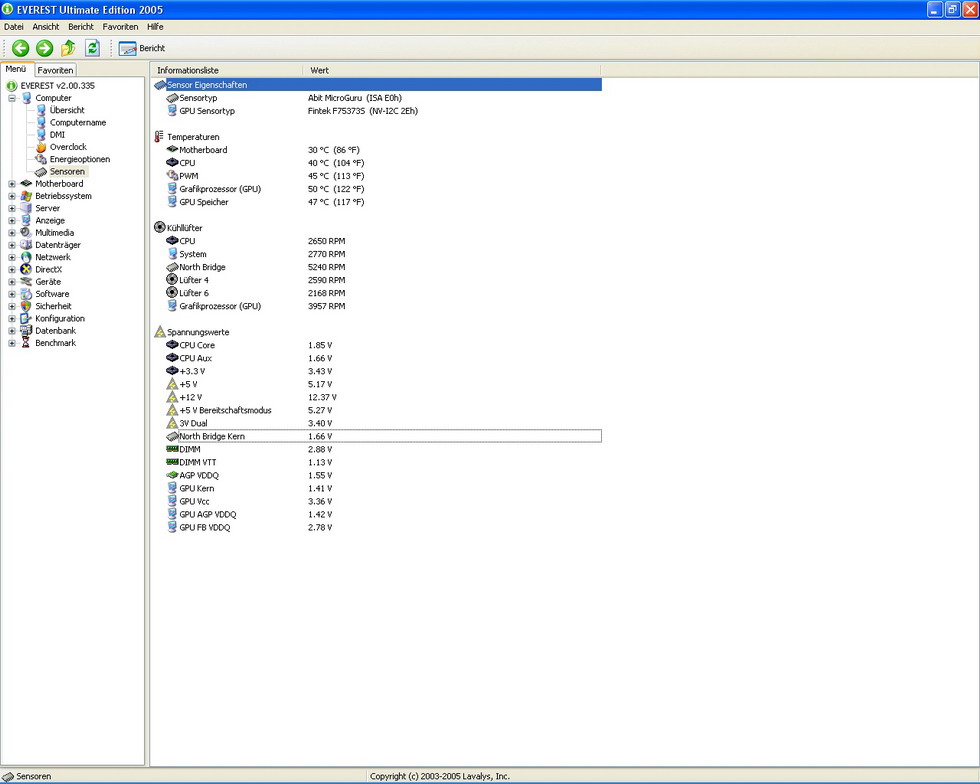Screen dimensions: 980x784
Task: Click the GPU FB VDDQ row
Action: click(384, 527)
